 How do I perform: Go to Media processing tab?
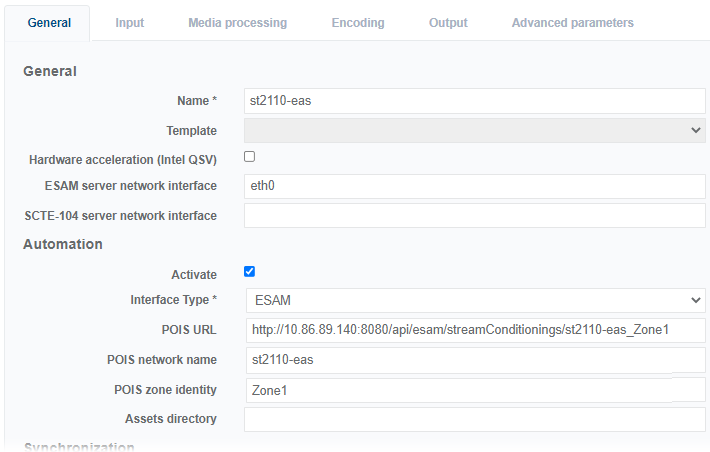[x=237, y=23]
